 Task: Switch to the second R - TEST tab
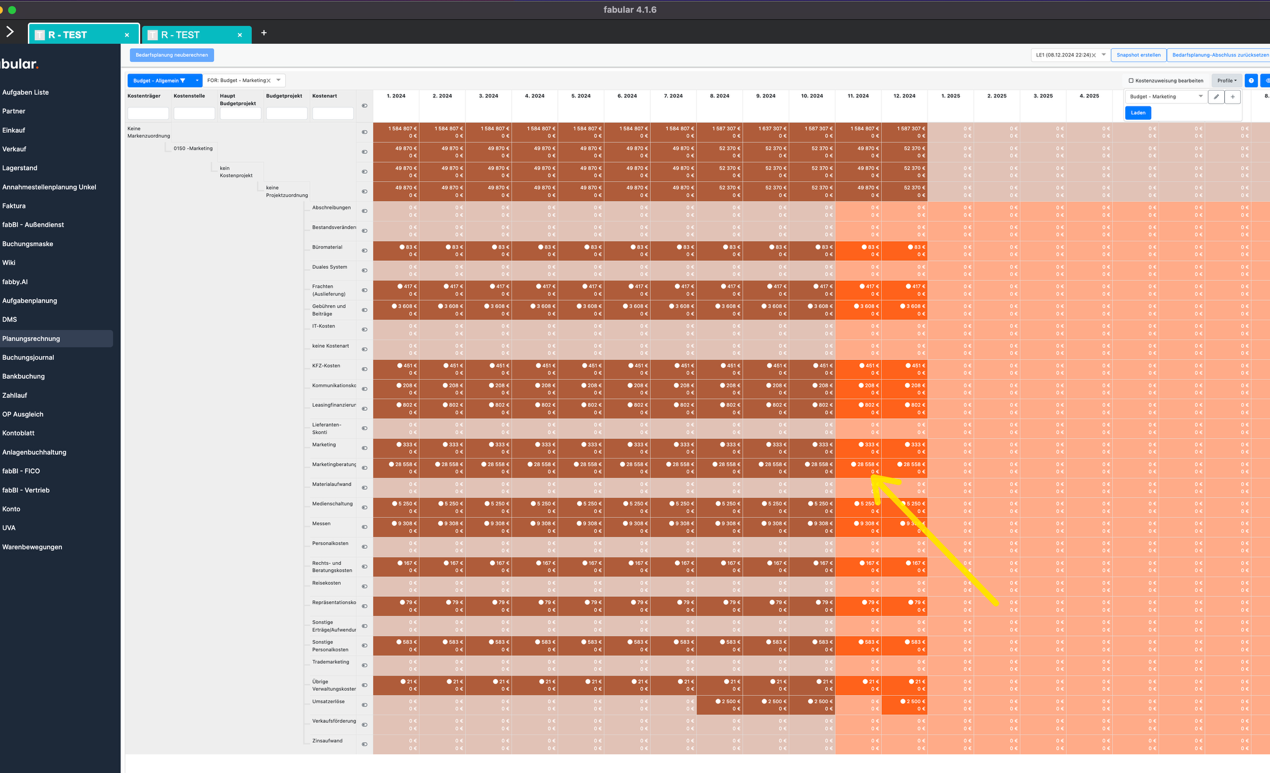click(195, 32)
